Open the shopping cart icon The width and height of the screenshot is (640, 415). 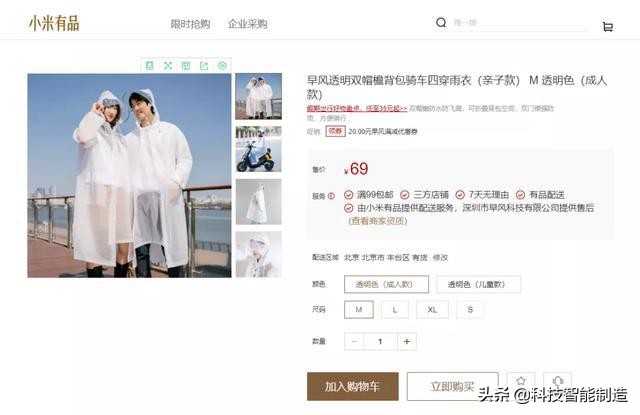[x=608, y=27]
